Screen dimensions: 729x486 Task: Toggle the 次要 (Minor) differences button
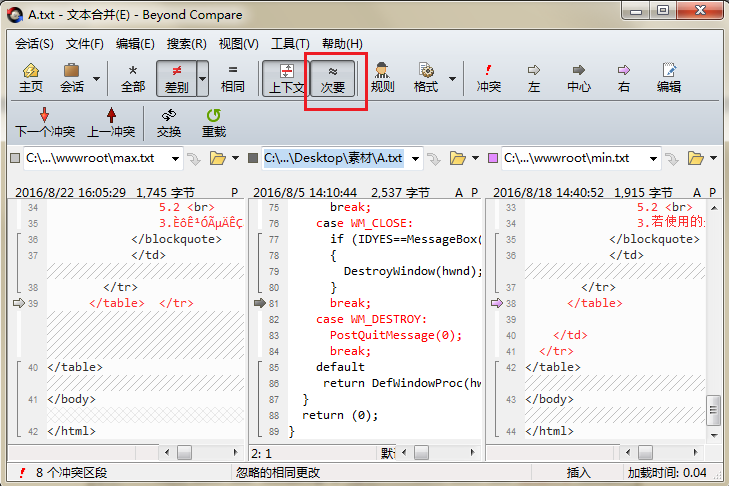pyautogui.click(x=333, y=78)
